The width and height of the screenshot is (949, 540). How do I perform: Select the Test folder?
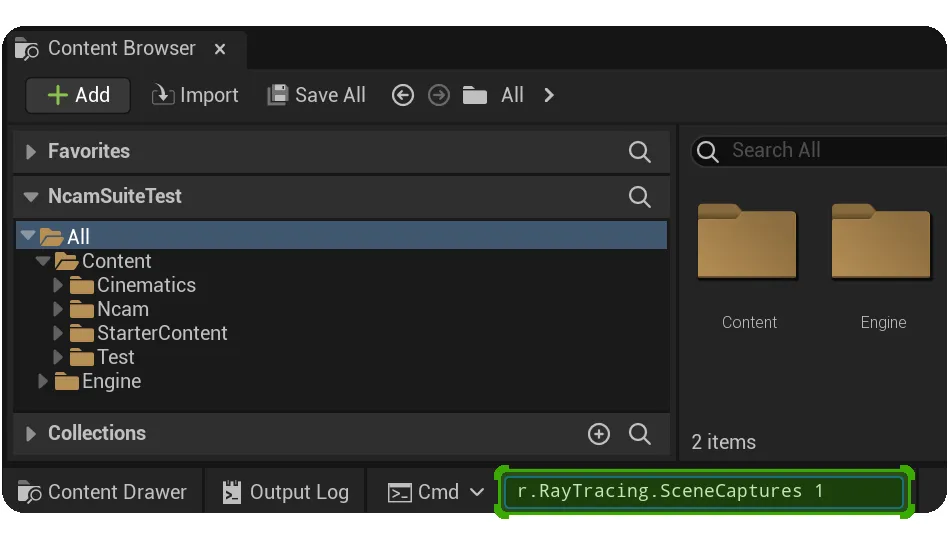(x=102, y=357)
